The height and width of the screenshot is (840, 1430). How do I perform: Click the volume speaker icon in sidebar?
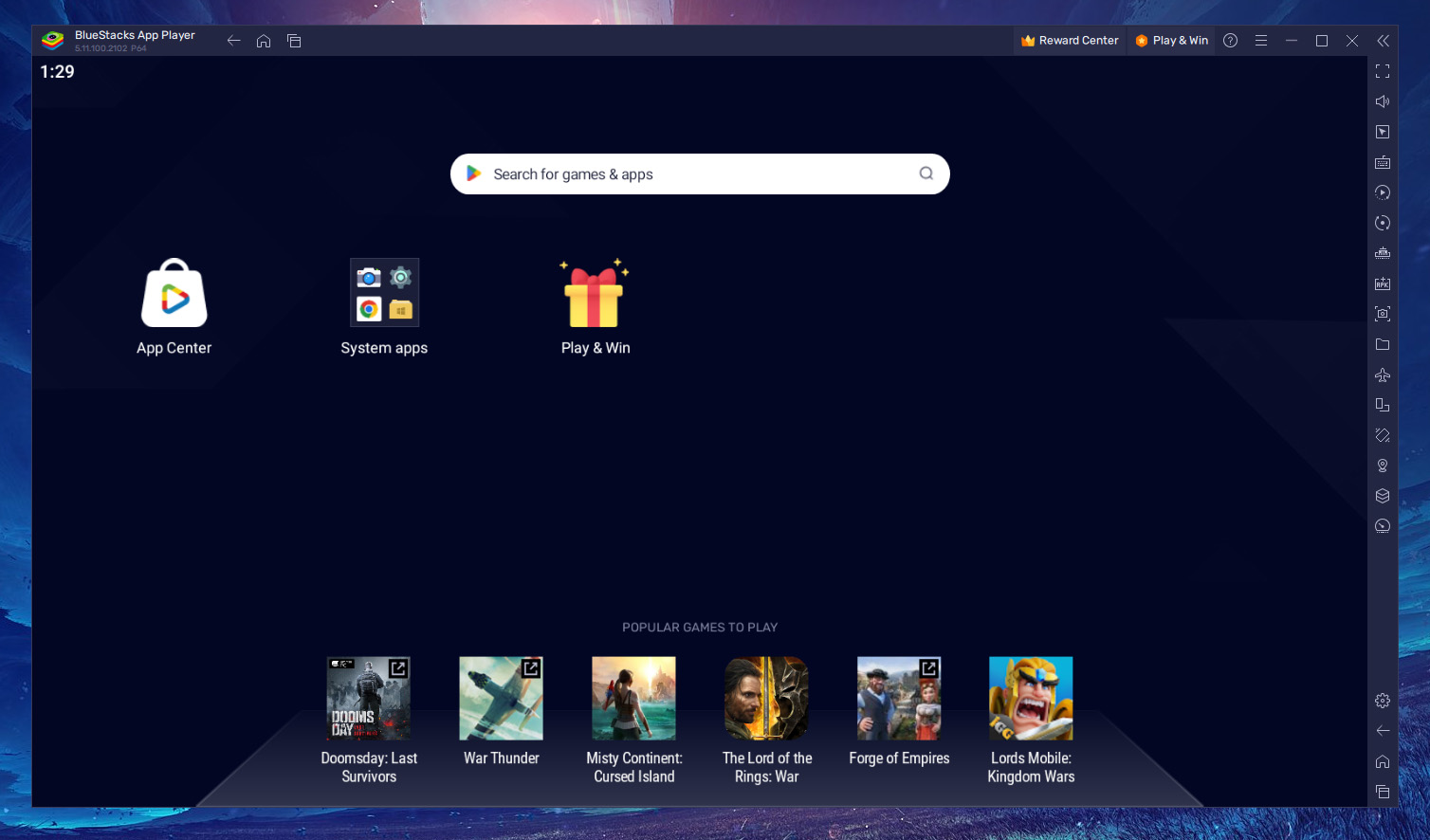point(1383,101)
